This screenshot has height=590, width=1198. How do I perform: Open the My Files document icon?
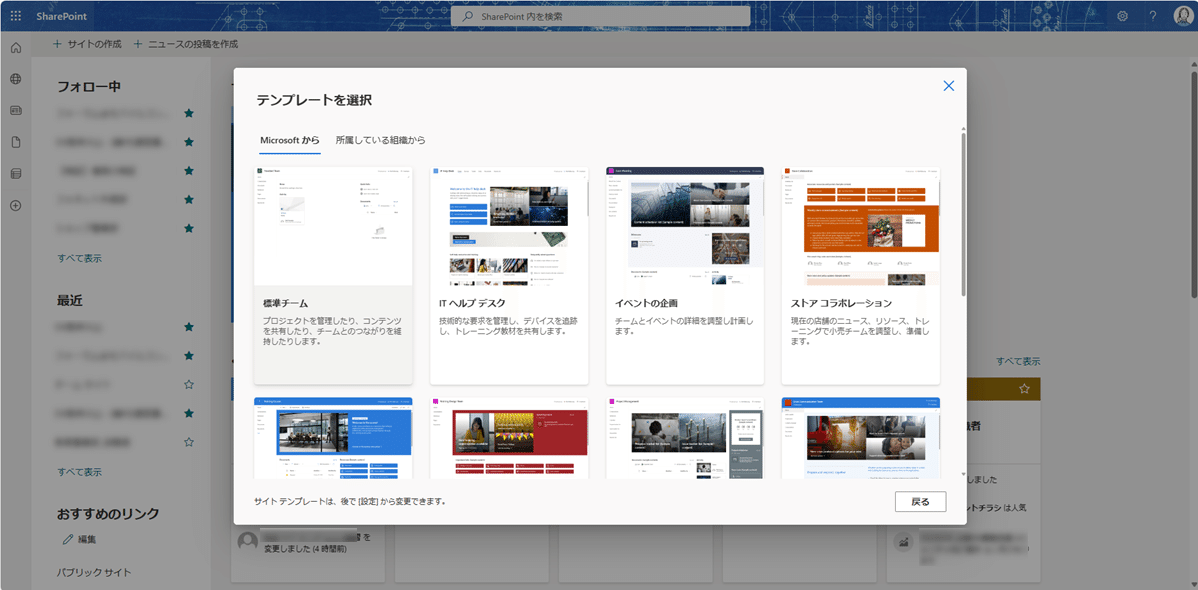tap(15, 139)
